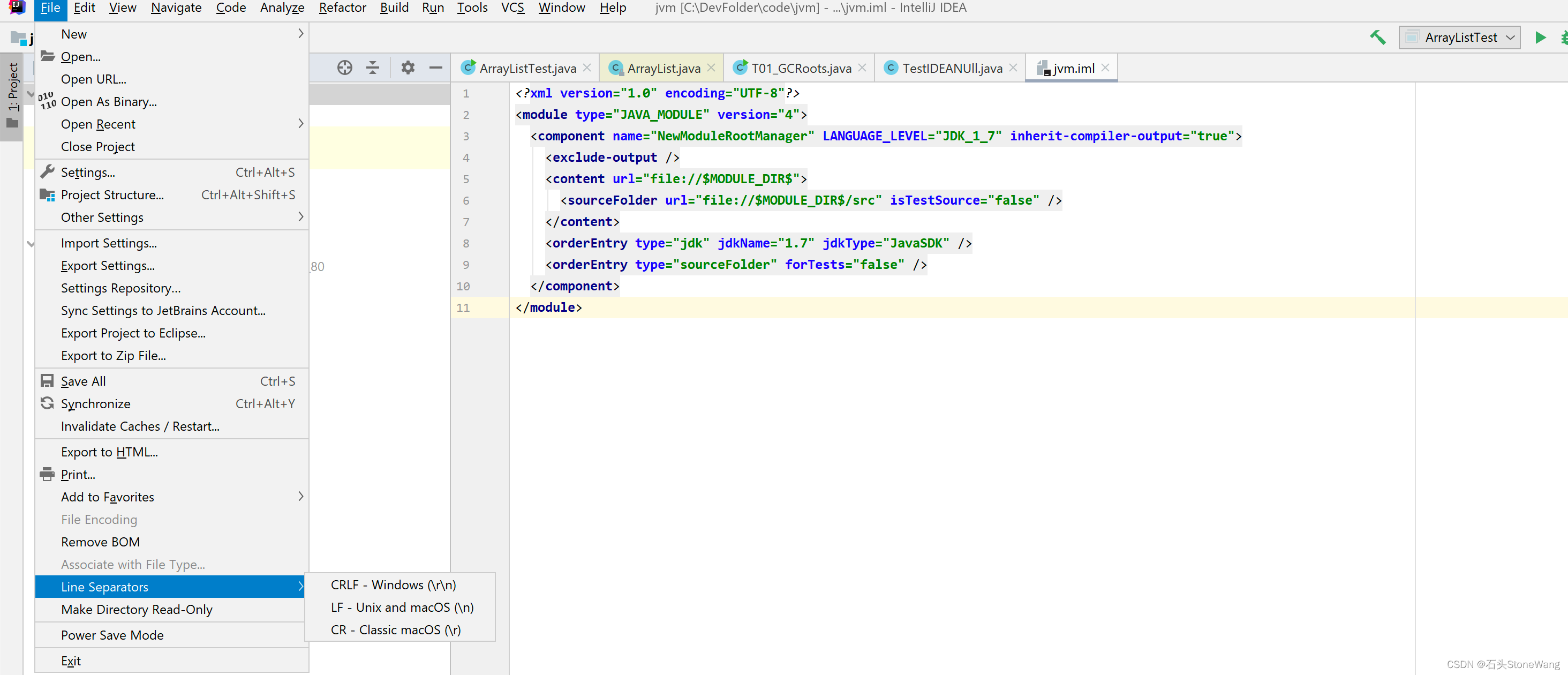The image size is (1568, 675).
Task: Select CRLF - Windows line separator
Action: (x=399, y=584)
